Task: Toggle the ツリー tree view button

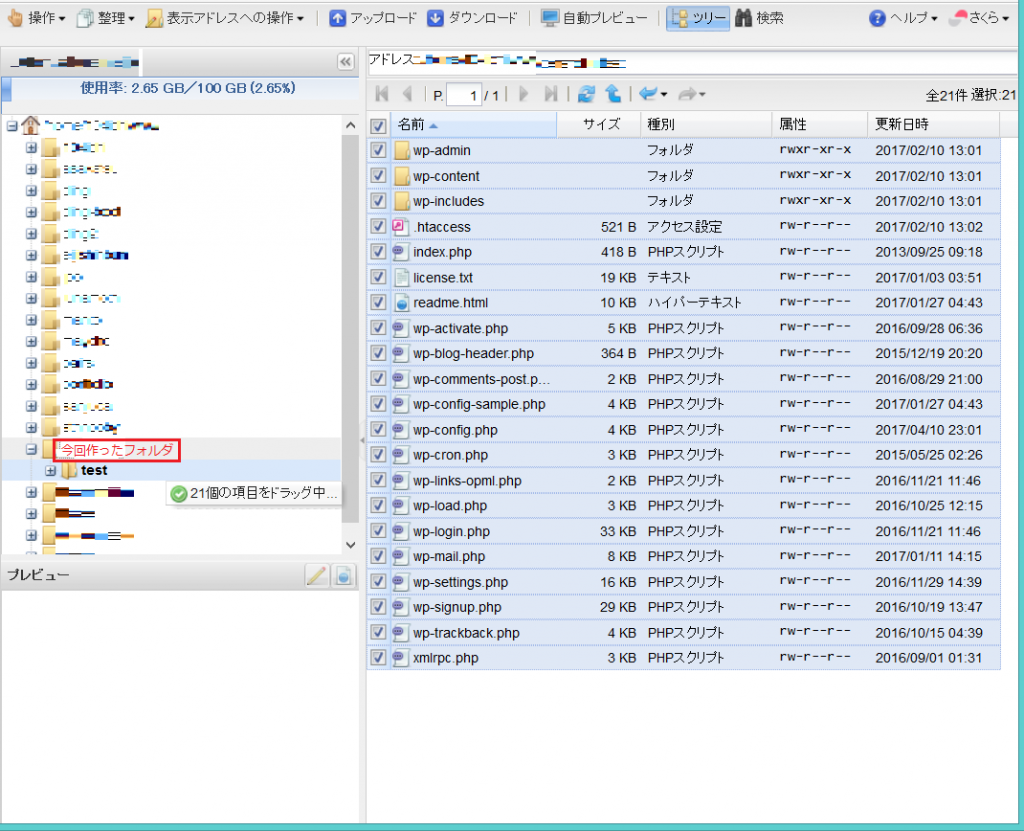Action: (698, 18)
